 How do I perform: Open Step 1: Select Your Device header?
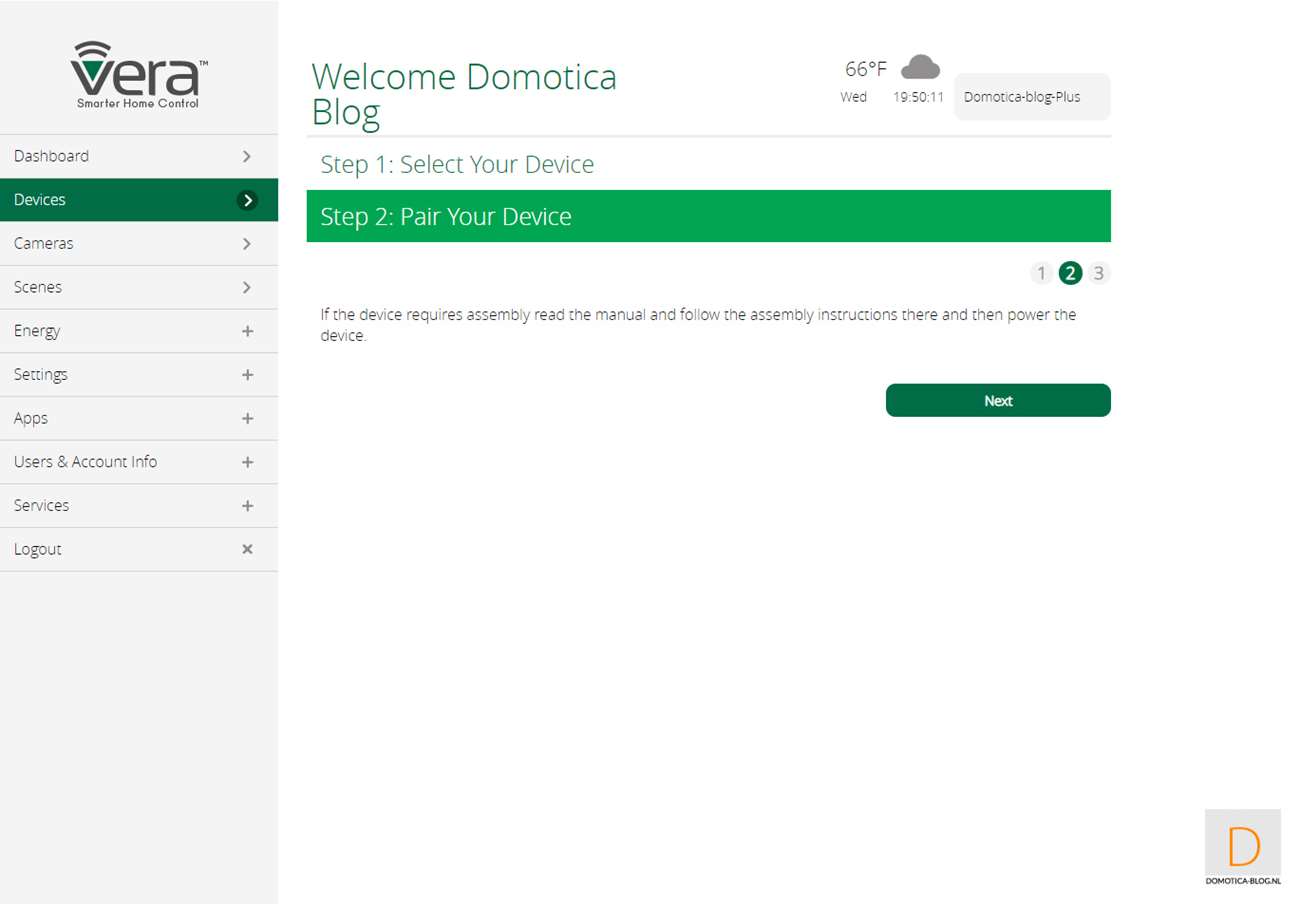[457, 164]
